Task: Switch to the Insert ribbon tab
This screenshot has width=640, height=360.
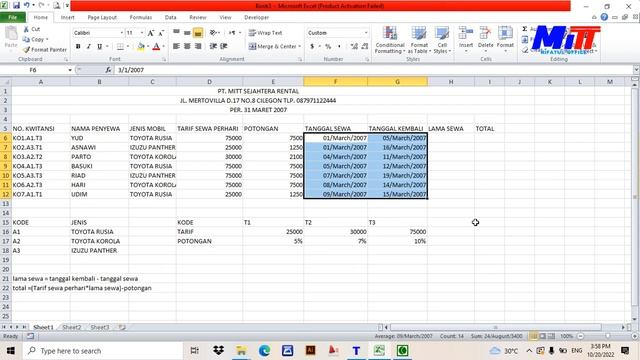Action: [x=67, y=17]
